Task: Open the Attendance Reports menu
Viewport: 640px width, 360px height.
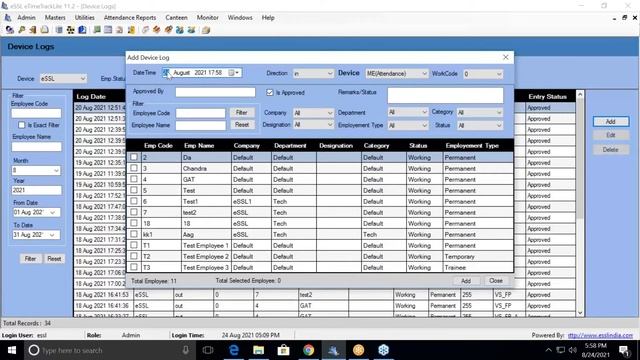Action: [x=130, y=18]
